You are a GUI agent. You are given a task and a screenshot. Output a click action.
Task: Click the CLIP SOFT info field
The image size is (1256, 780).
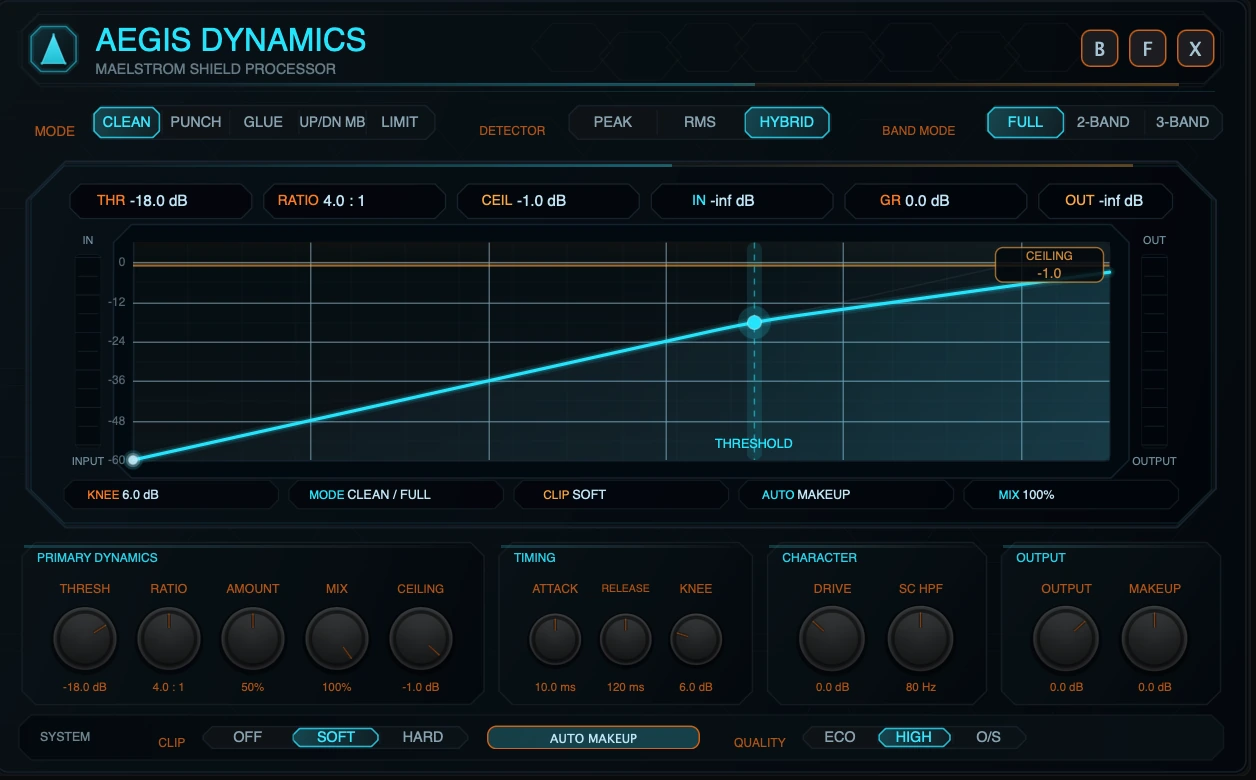click(x=621, y=495)
